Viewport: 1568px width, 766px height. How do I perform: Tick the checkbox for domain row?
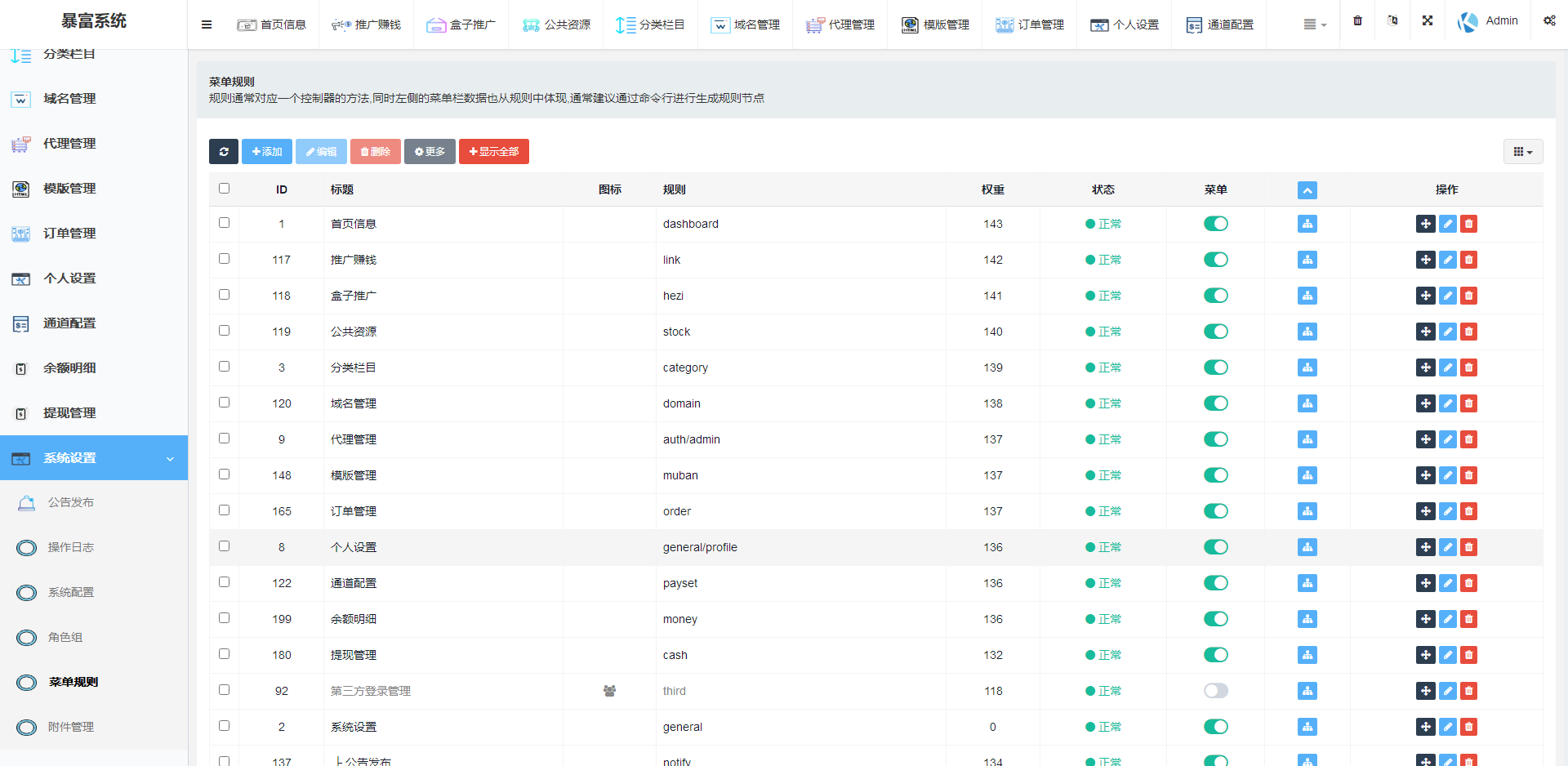coord(225,403)
